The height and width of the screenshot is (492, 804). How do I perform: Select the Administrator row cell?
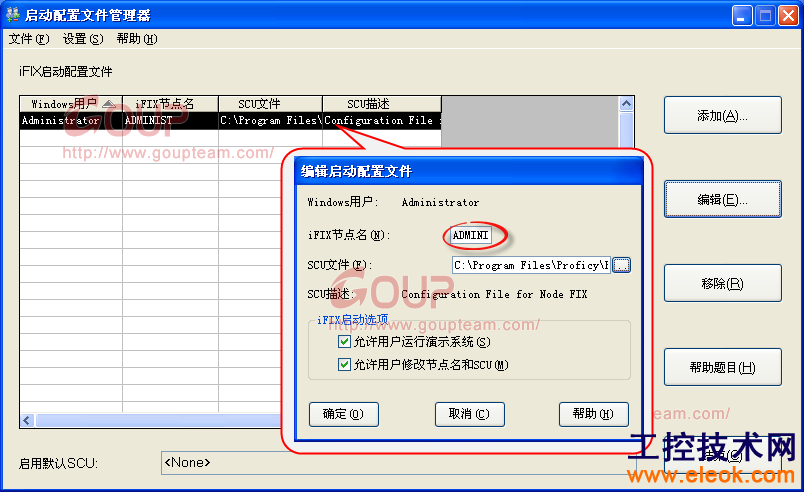click(71, 121)
